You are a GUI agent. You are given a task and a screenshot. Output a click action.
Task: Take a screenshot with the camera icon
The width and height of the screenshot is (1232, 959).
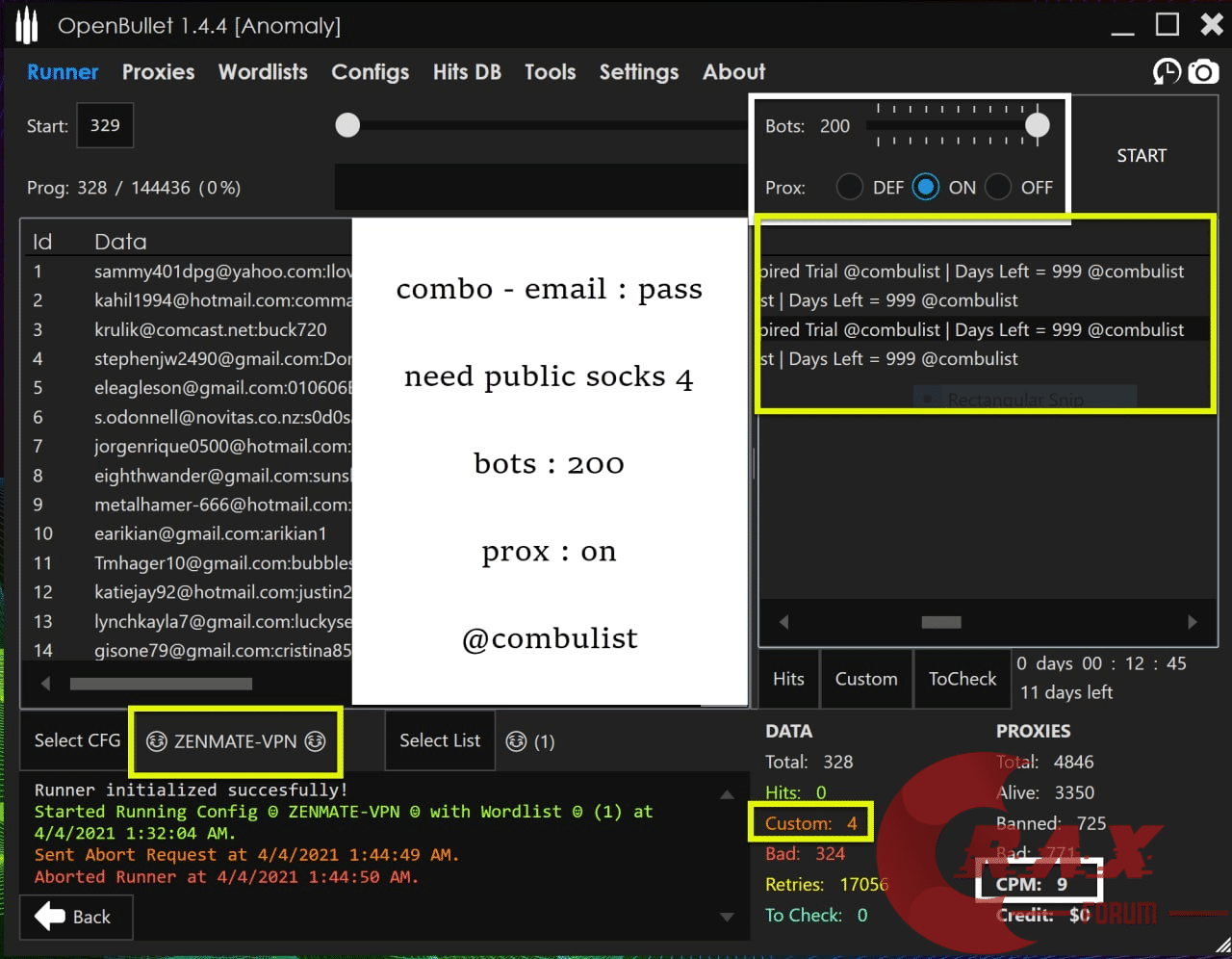coord(1203,71)
